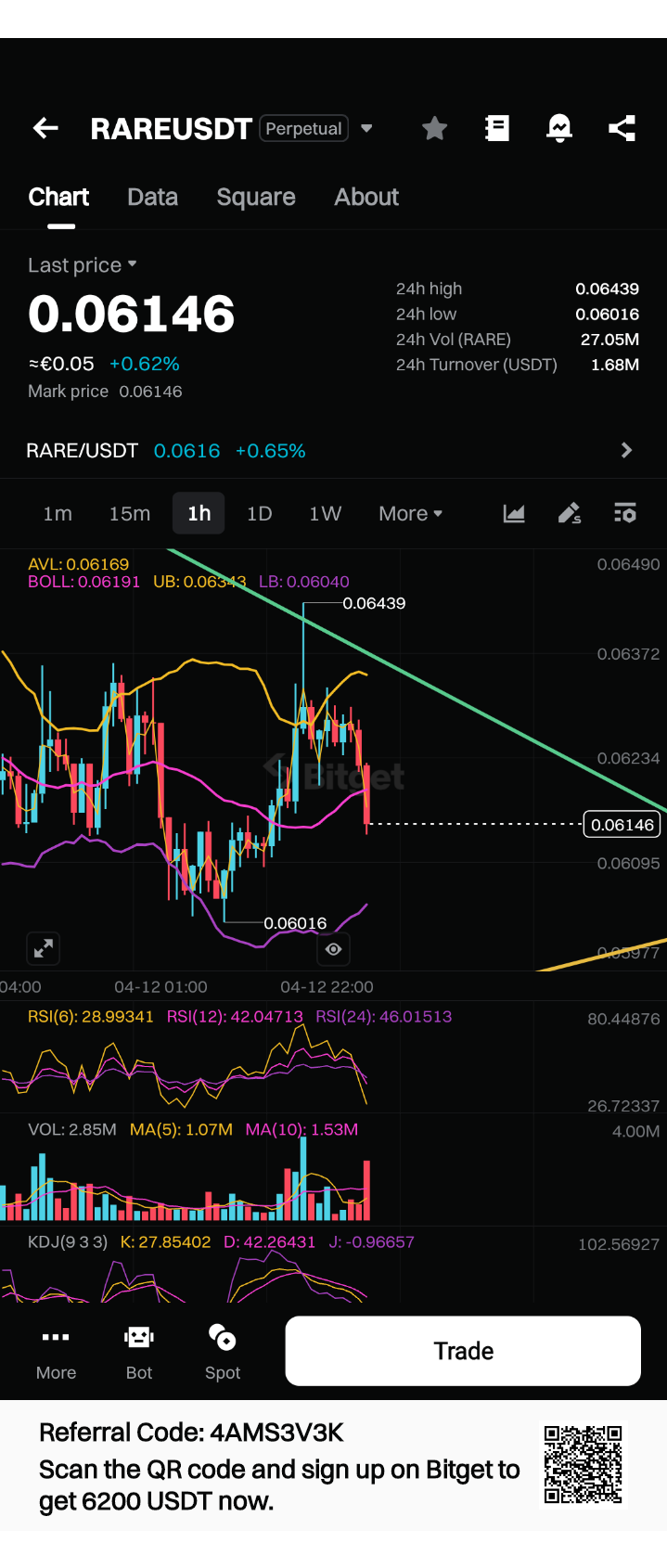Tap the MA(10): 1.53M volume label
Image resolution: width=667 pixels, height=1568 pixels.
[301, 1129]
